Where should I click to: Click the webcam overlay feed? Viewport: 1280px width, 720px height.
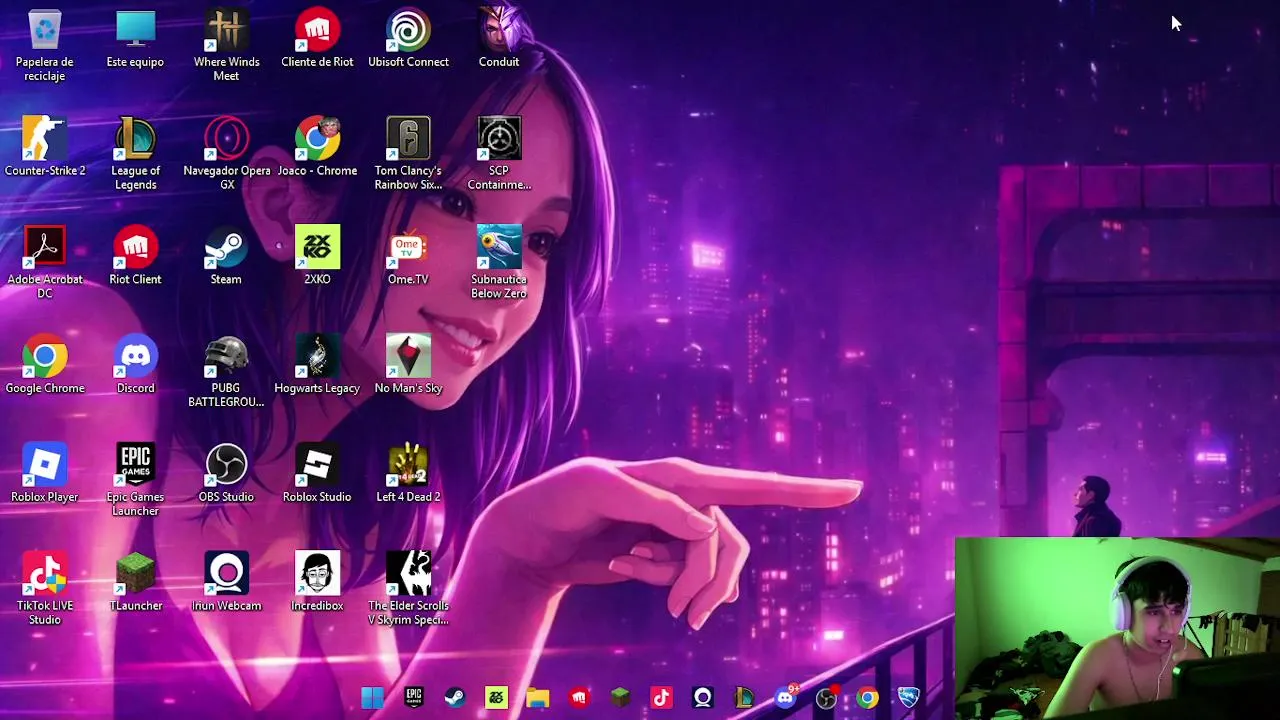pyautogui.click(x=1117, y=629)
